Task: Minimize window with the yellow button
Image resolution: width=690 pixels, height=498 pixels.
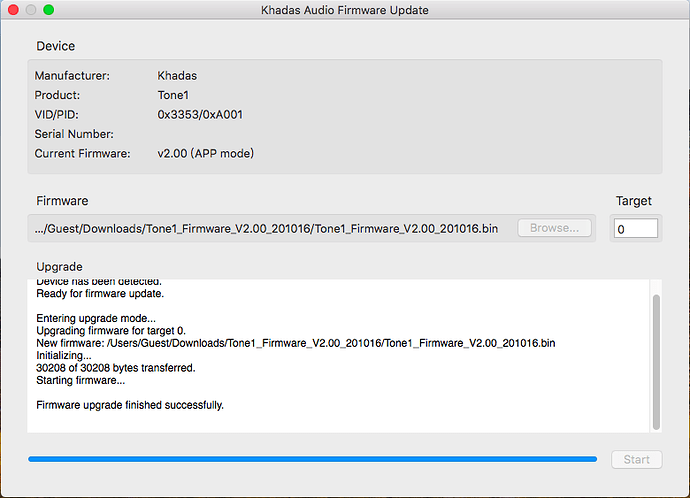Action: [x=31, y=10]
